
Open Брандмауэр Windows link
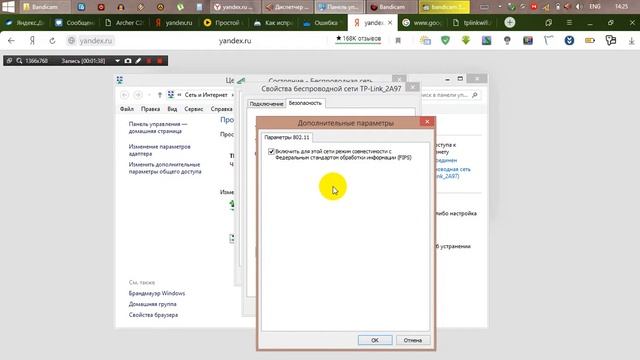pyautogui.click(x=157, y=293)
